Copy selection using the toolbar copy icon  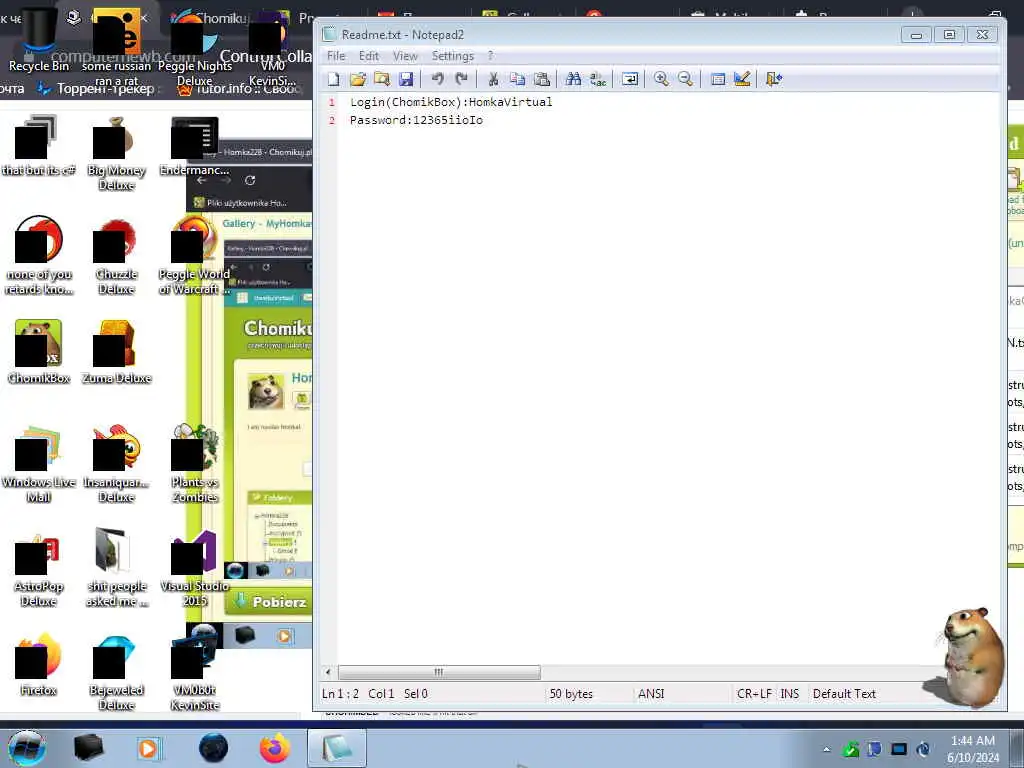517,80
